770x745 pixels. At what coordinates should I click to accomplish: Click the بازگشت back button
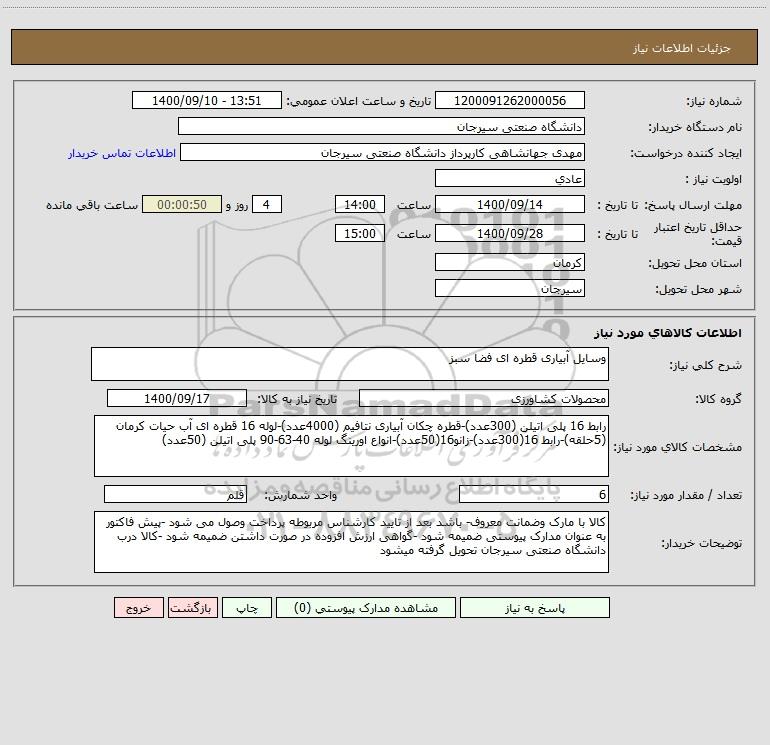click(x=192, y=608)
